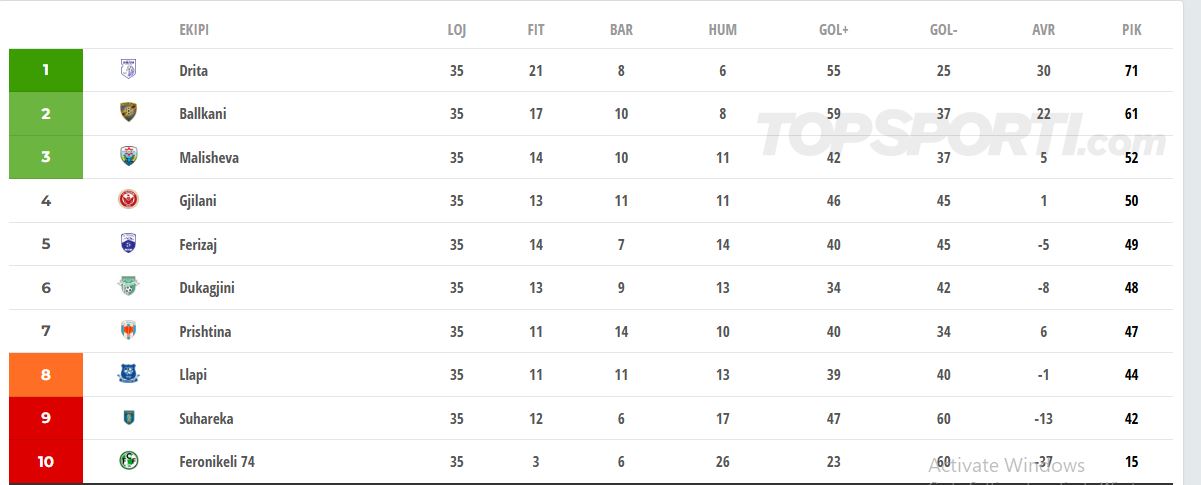Click the Malisheva club crest icon
Image resolution: width=1201 pixels, height=485 pixels.
128,157
